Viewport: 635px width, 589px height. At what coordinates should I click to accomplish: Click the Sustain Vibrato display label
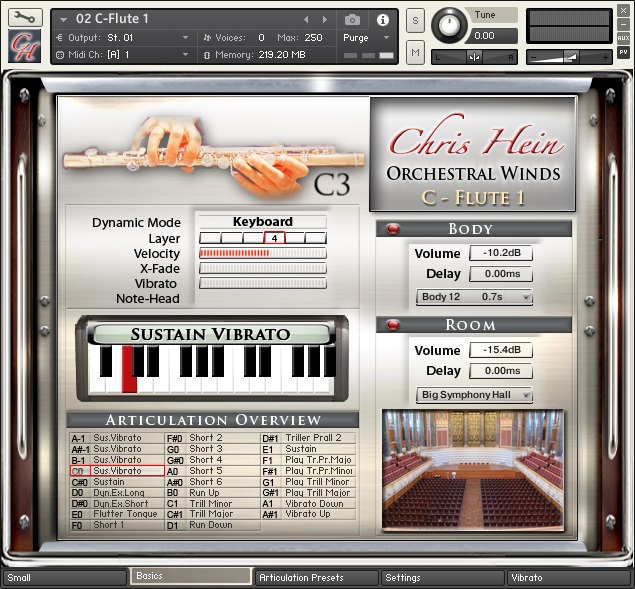211,334
